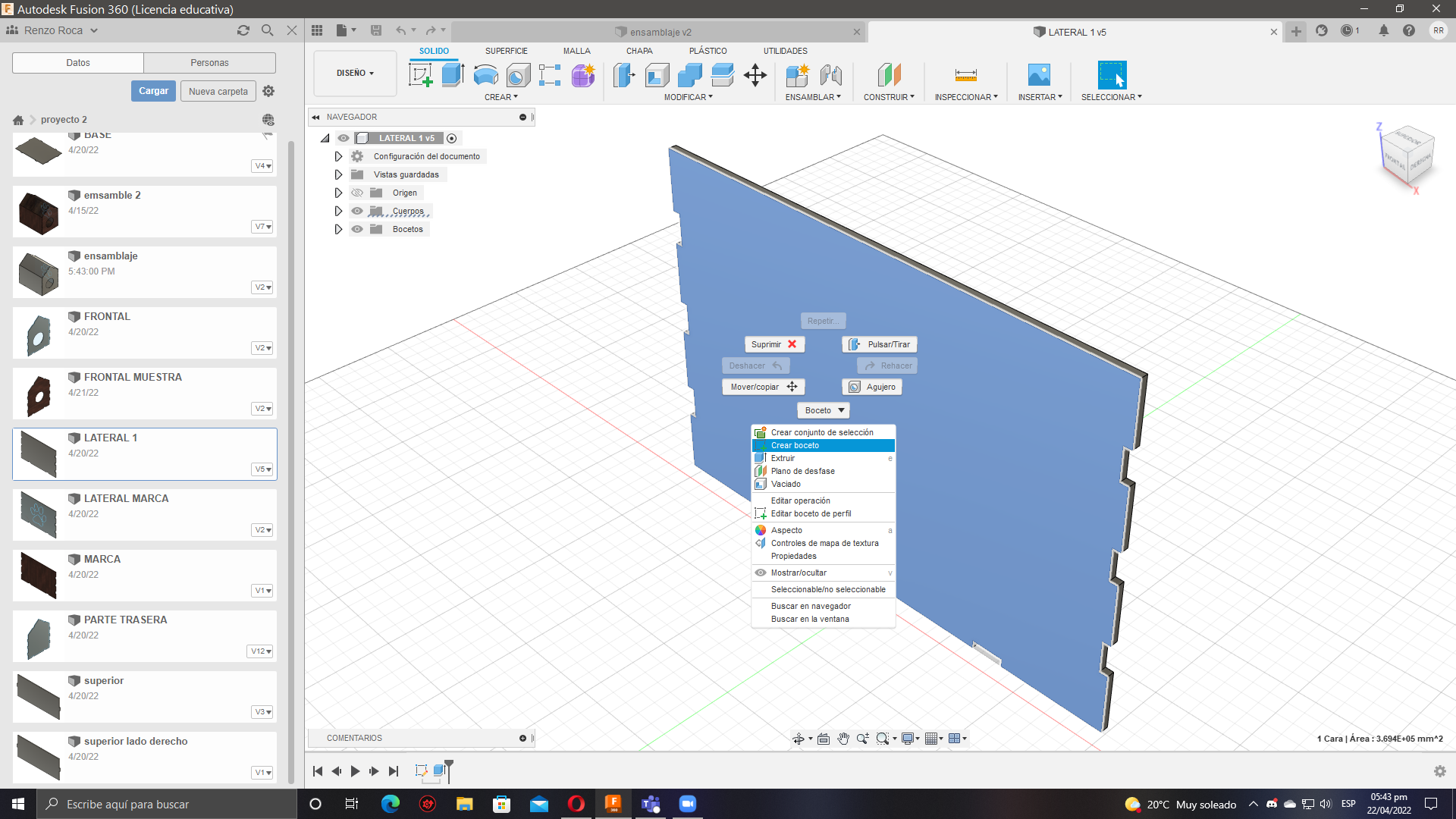Select the Offset Plane icon in Construir
The height and width of the screenshot is (819, 1456).
[889, 75]
